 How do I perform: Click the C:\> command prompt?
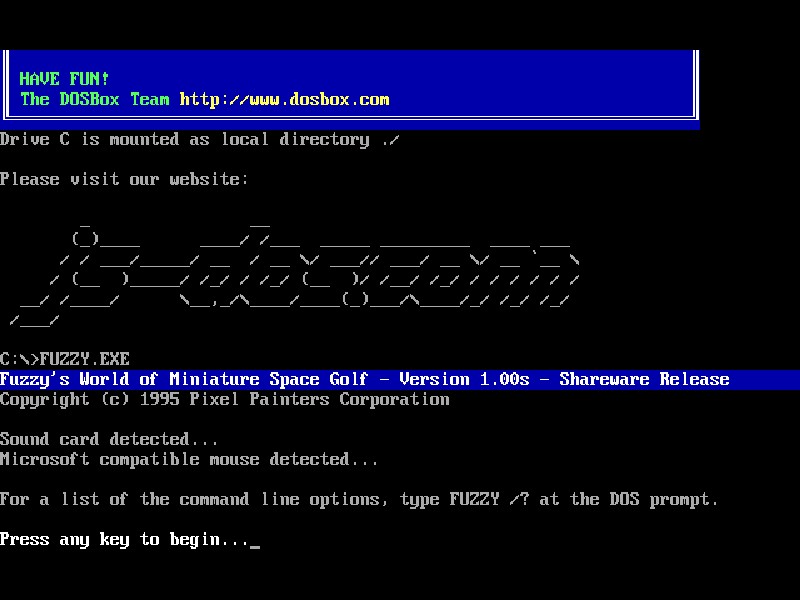[x=19, y=359]
